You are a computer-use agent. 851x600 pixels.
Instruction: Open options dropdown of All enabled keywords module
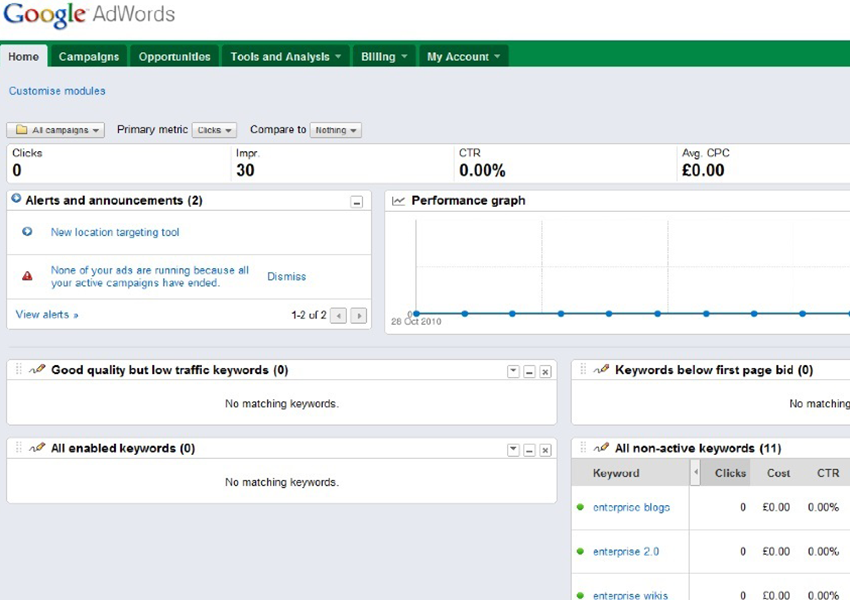(x=513, y=450)
